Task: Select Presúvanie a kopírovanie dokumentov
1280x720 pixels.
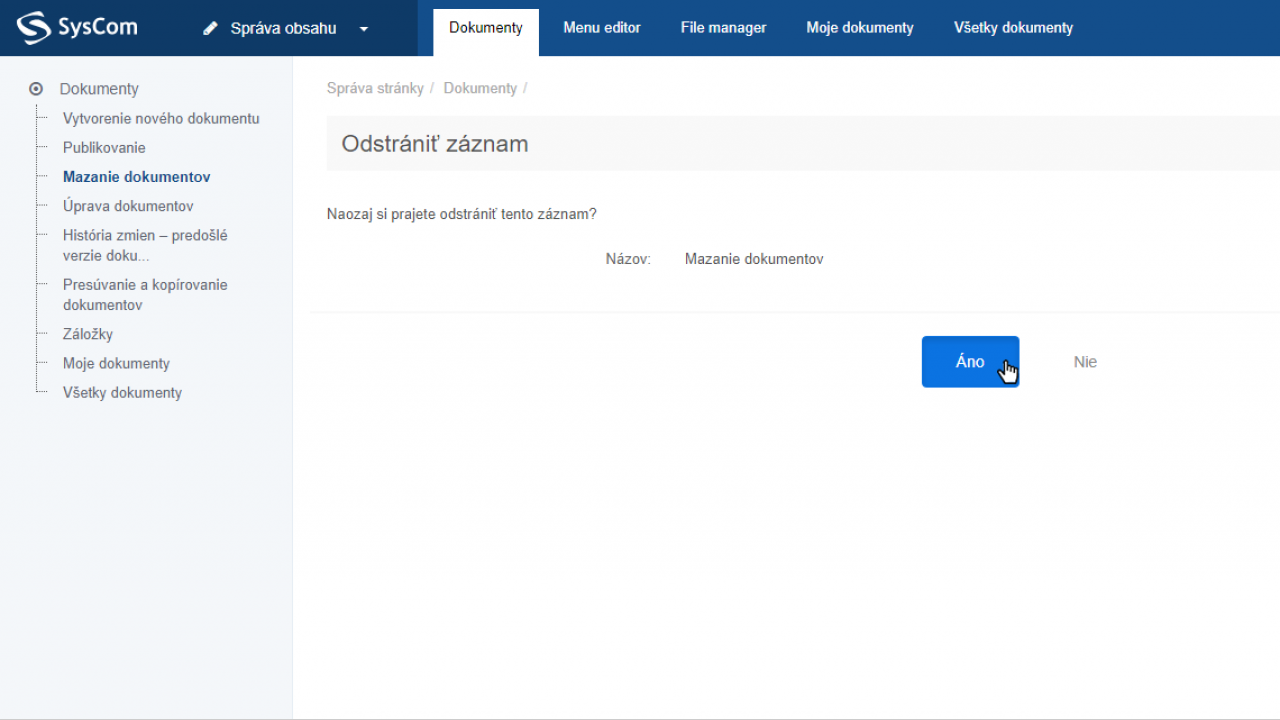Action: tap(145, 294)
